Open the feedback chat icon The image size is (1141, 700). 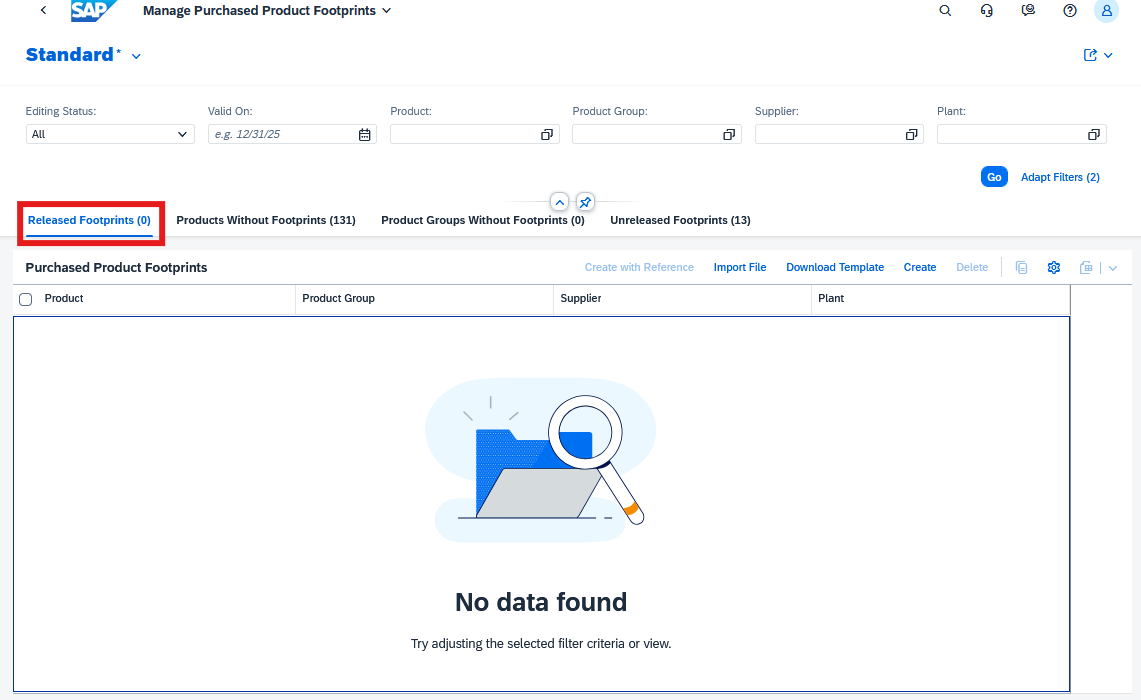[1027, 10]
